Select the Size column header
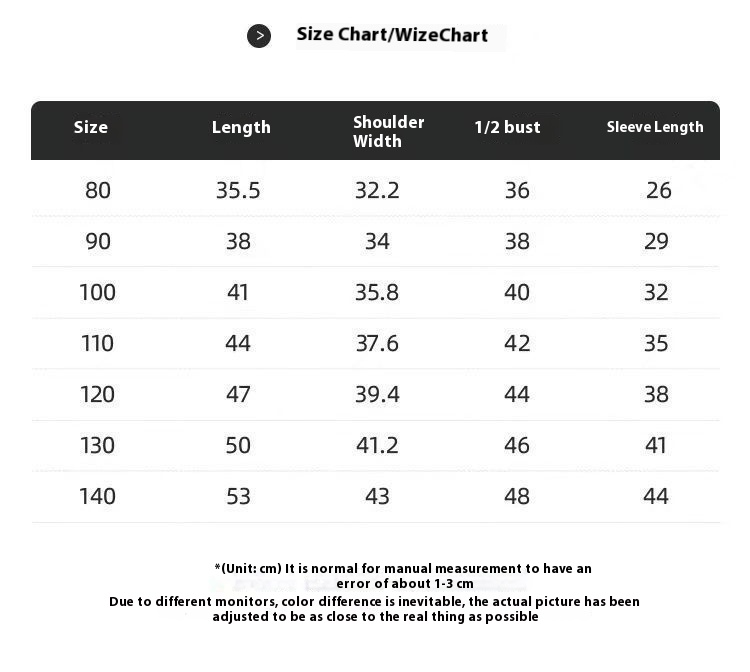 click(90, 127)
